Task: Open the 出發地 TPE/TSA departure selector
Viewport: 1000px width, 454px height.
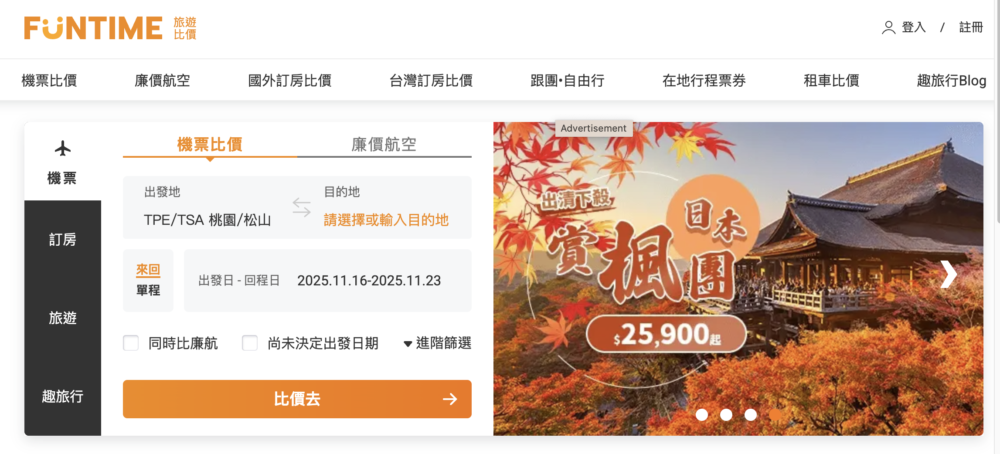Action: point(207,207)
